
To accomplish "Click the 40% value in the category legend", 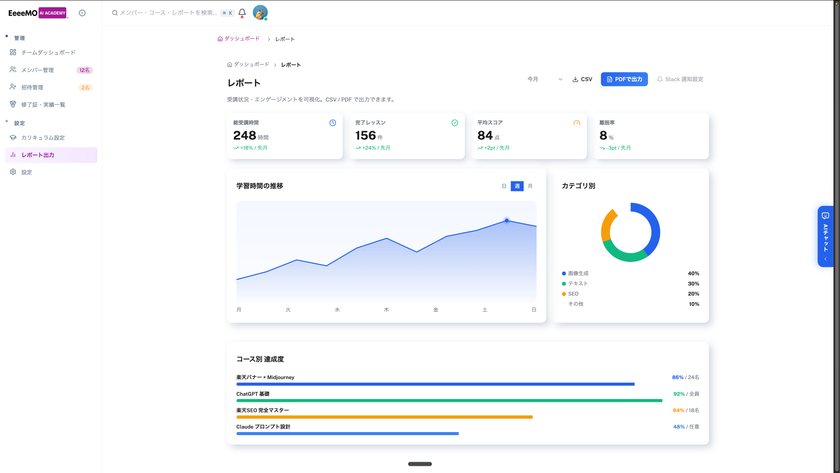I will click(693, 273).
